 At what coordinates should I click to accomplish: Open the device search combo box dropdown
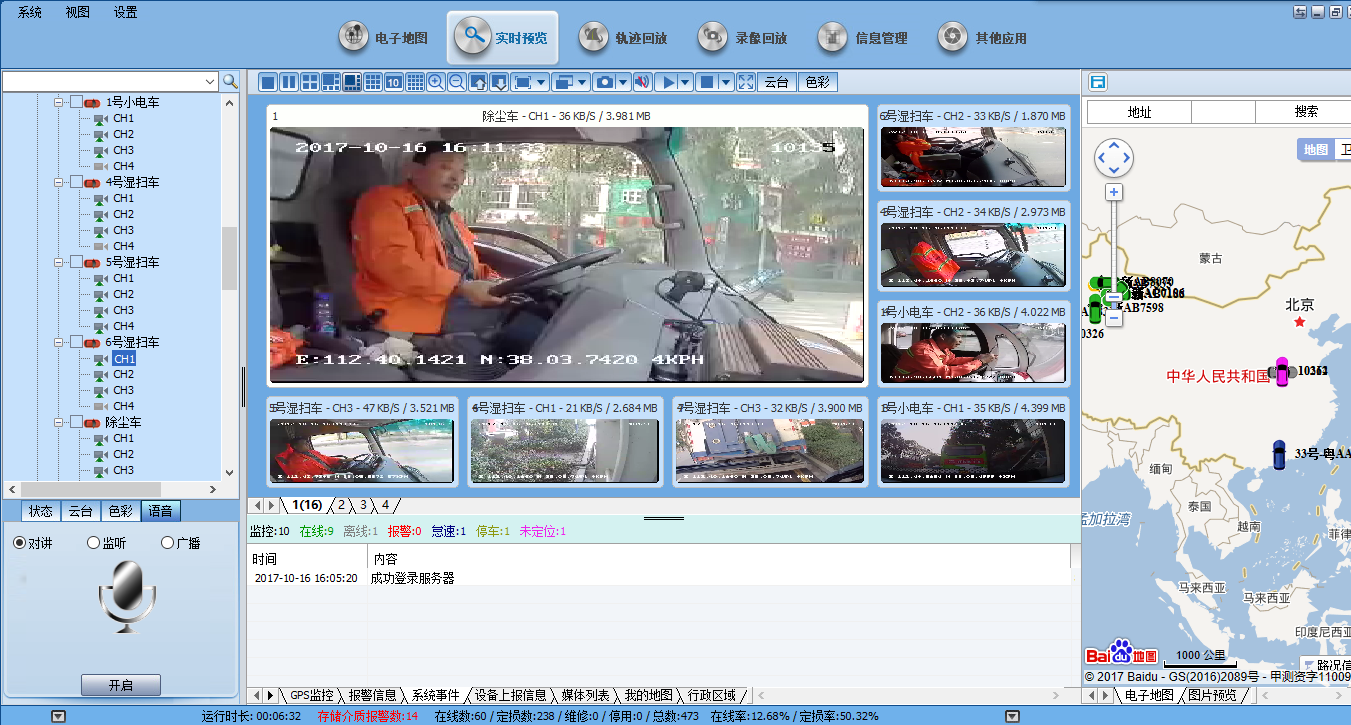pos(210,81)
